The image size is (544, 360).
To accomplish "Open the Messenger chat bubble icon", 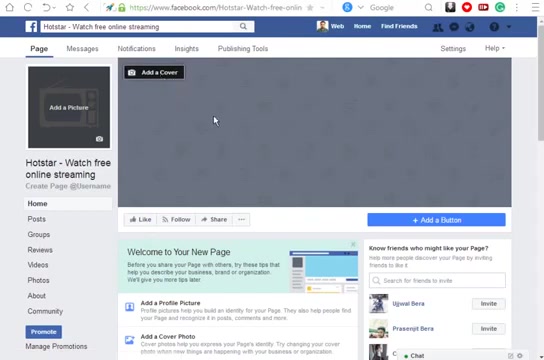I will tap(454, 27).
